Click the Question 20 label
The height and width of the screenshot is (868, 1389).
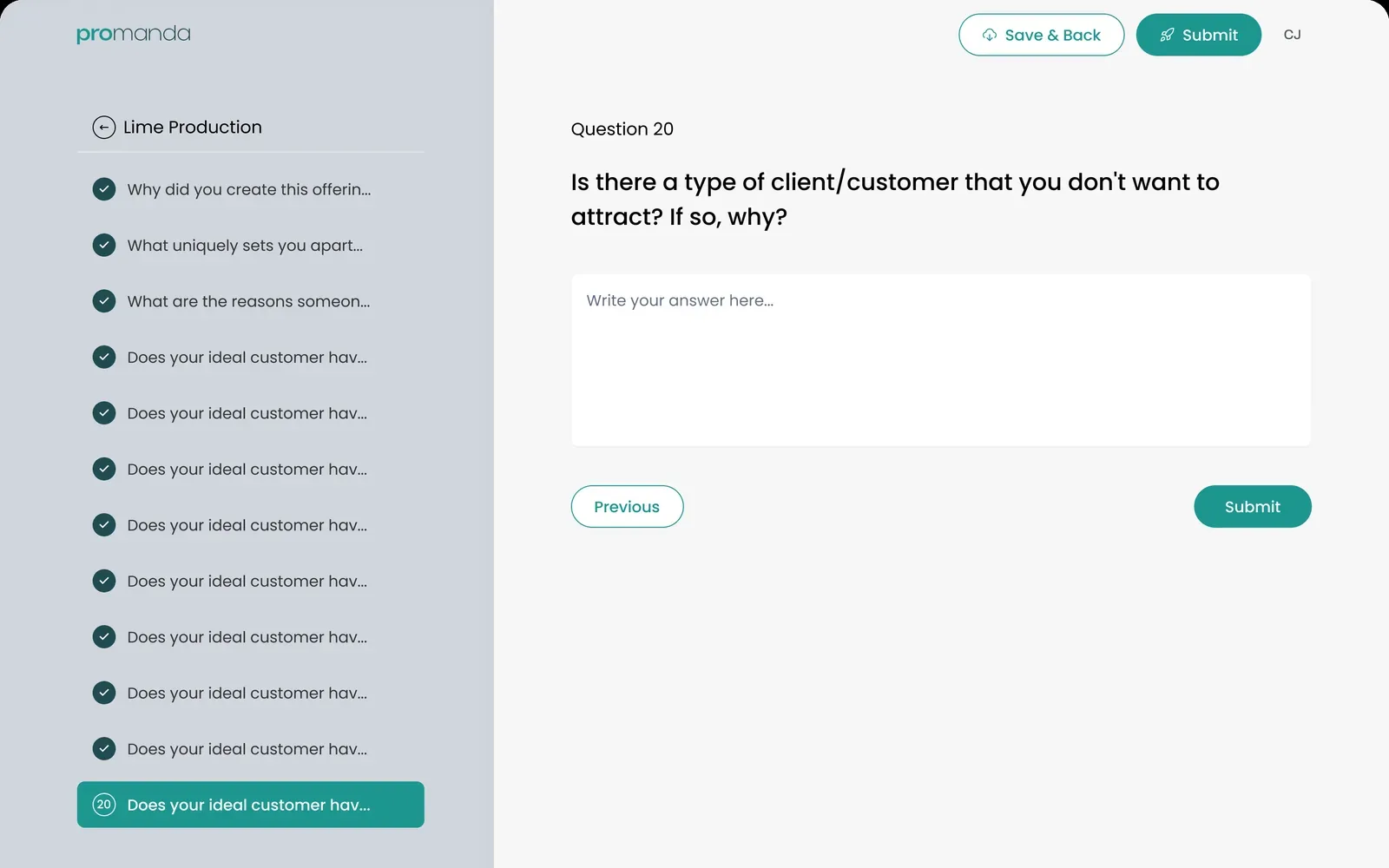click(622, 129)
